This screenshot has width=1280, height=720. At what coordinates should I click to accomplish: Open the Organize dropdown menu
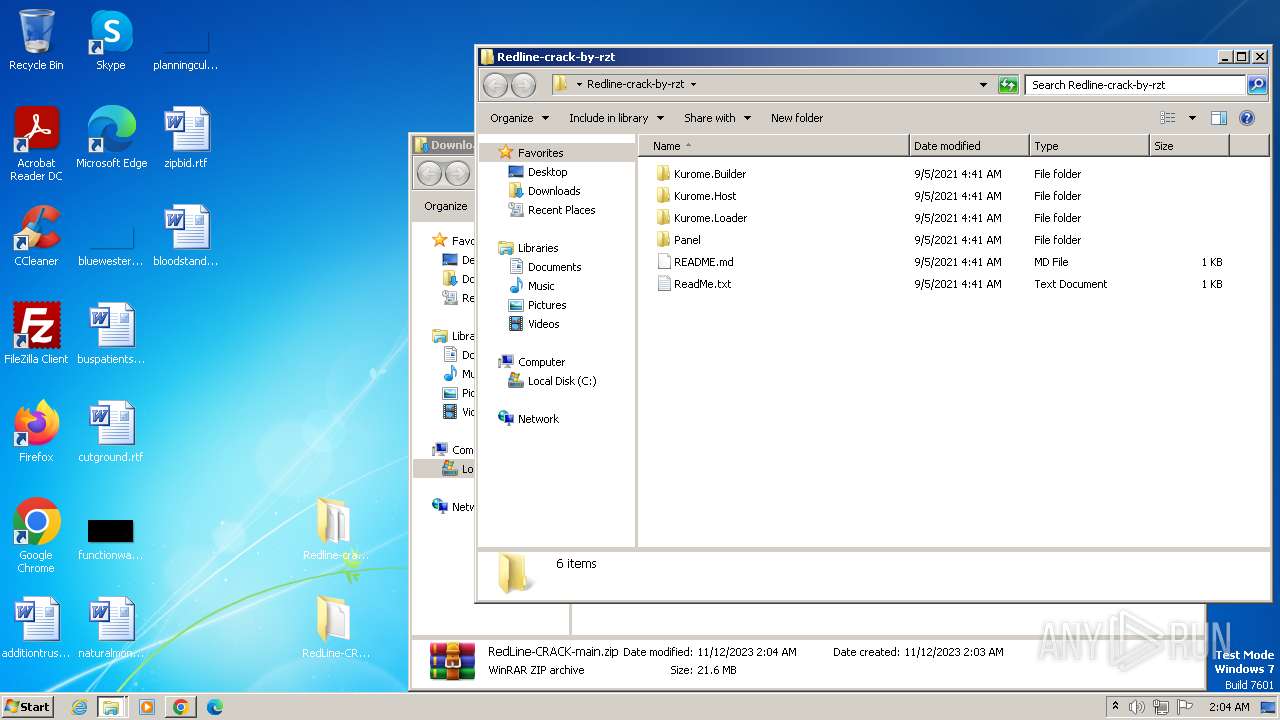[519, 118]
